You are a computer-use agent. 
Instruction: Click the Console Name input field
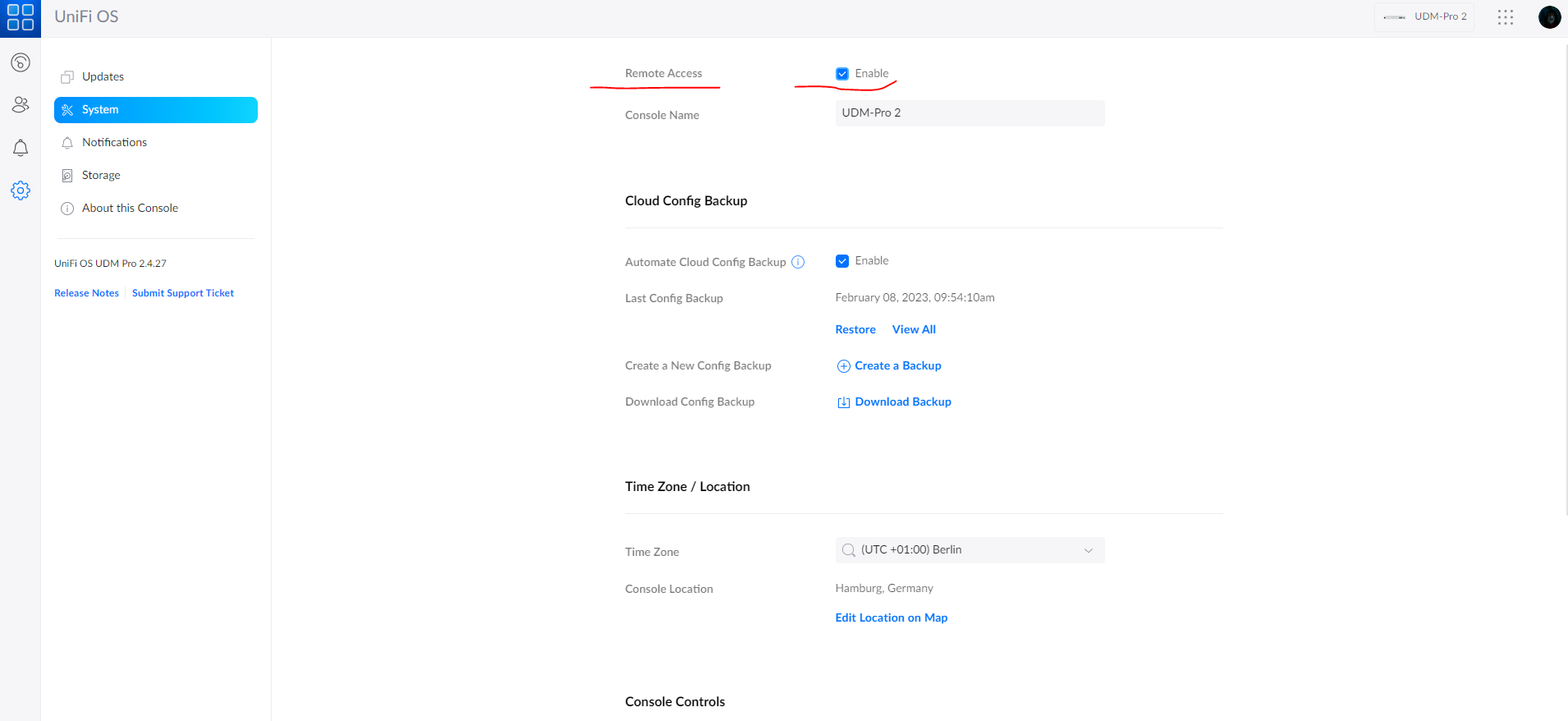[970, 113]
